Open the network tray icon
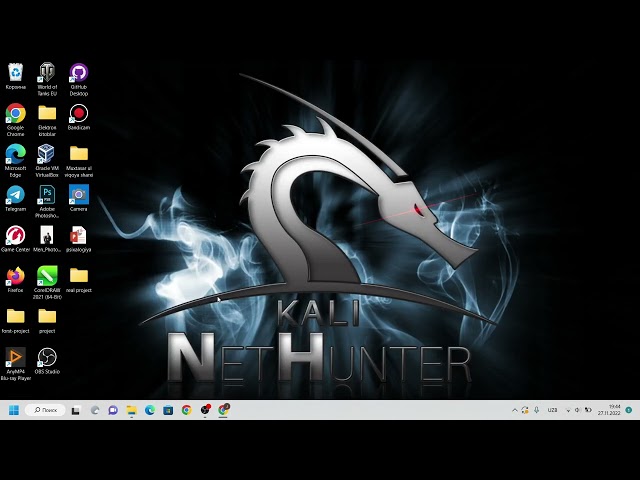This screenshot has width=640, height=480. pos(568,410)
